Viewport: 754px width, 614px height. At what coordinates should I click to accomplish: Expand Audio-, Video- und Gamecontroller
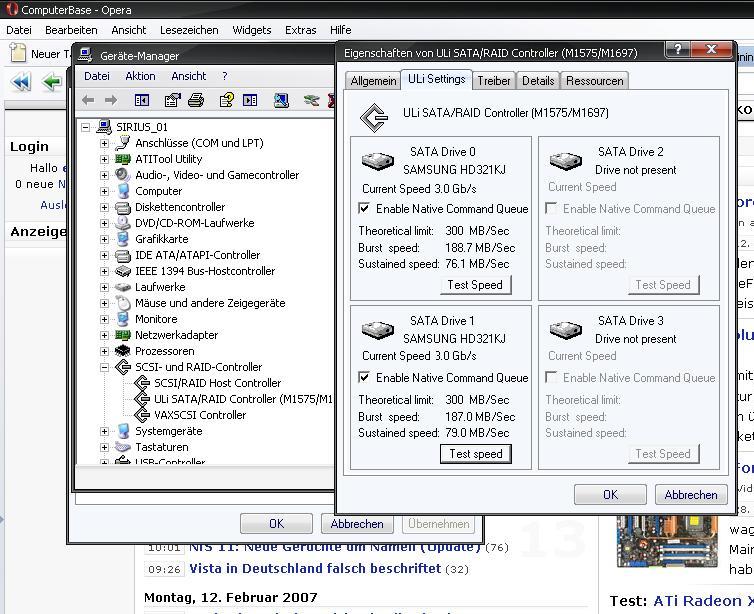104,175
